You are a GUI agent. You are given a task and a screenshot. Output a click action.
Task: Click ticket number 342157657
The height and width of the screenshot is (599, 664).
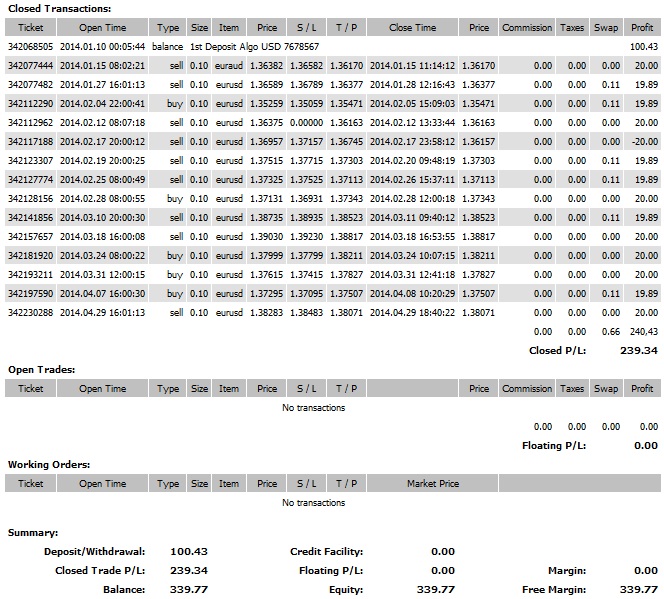30,237
